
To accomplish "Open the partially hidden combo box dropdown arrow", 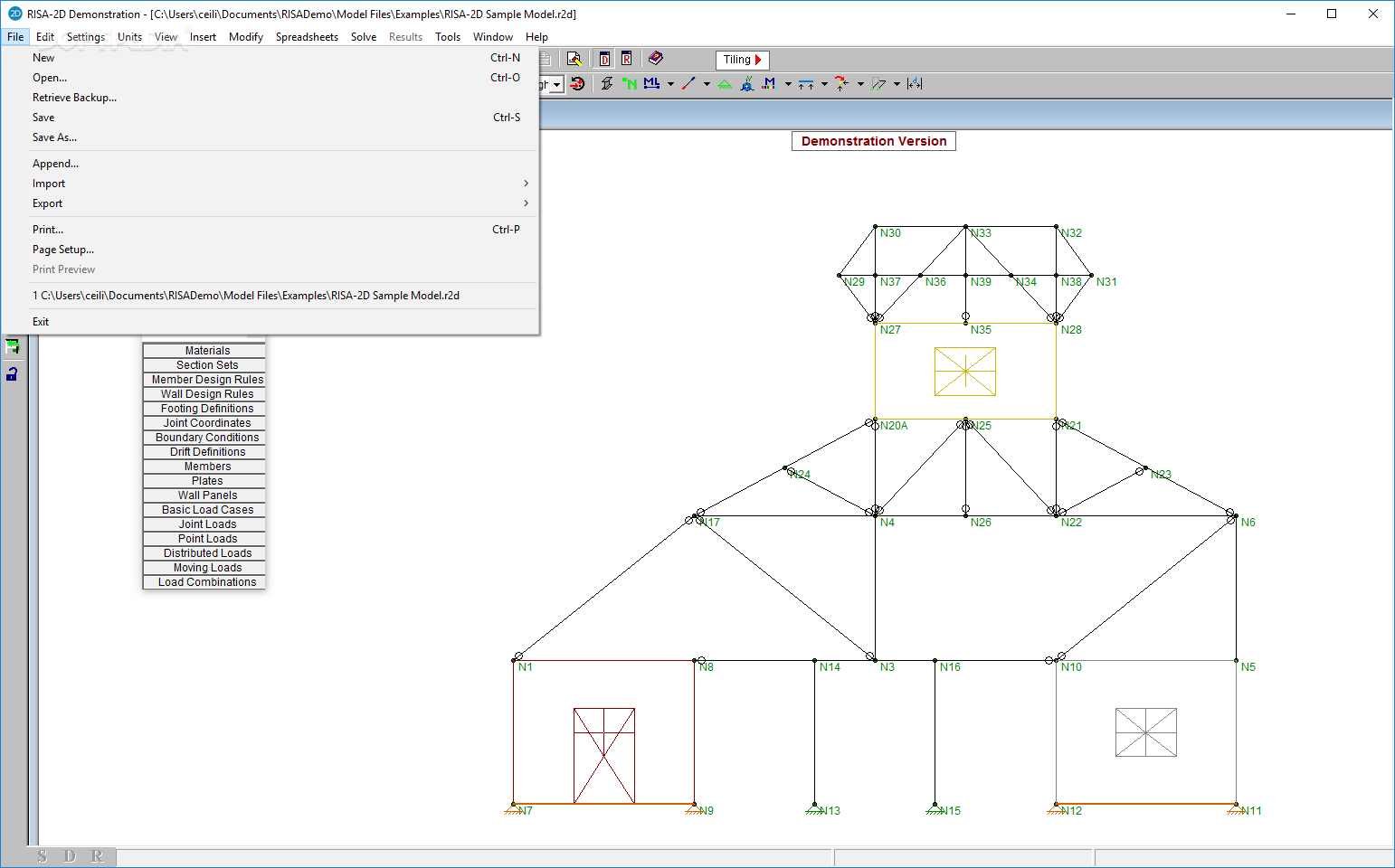I will pyautogui.click(x=557, y=84).
